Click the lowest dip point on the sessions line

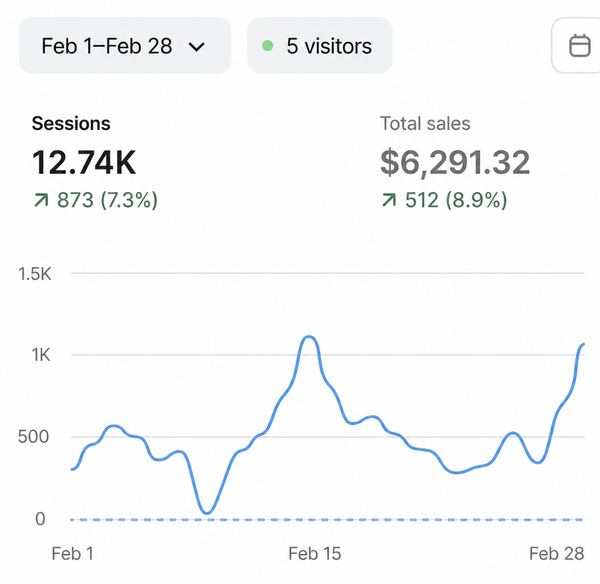click(x=207, y=512)
